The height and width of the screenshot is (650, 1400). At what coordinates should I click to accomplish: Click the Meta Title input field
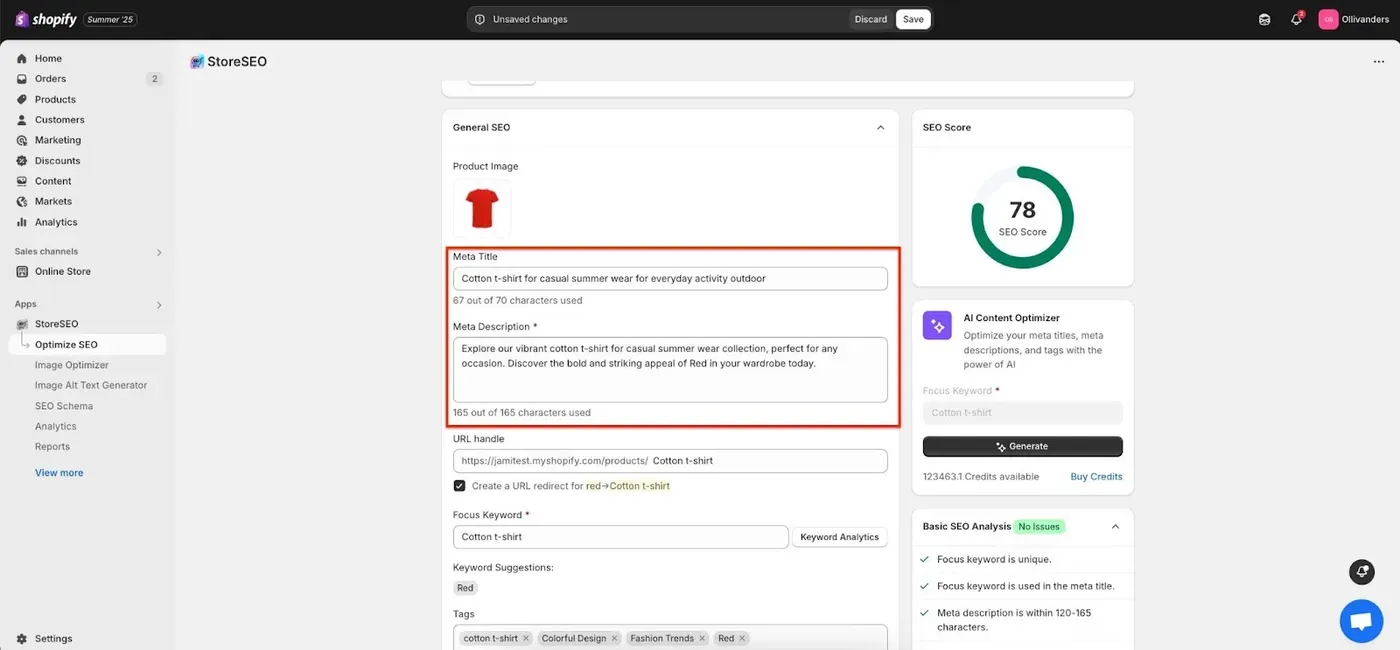pos(670,279)
